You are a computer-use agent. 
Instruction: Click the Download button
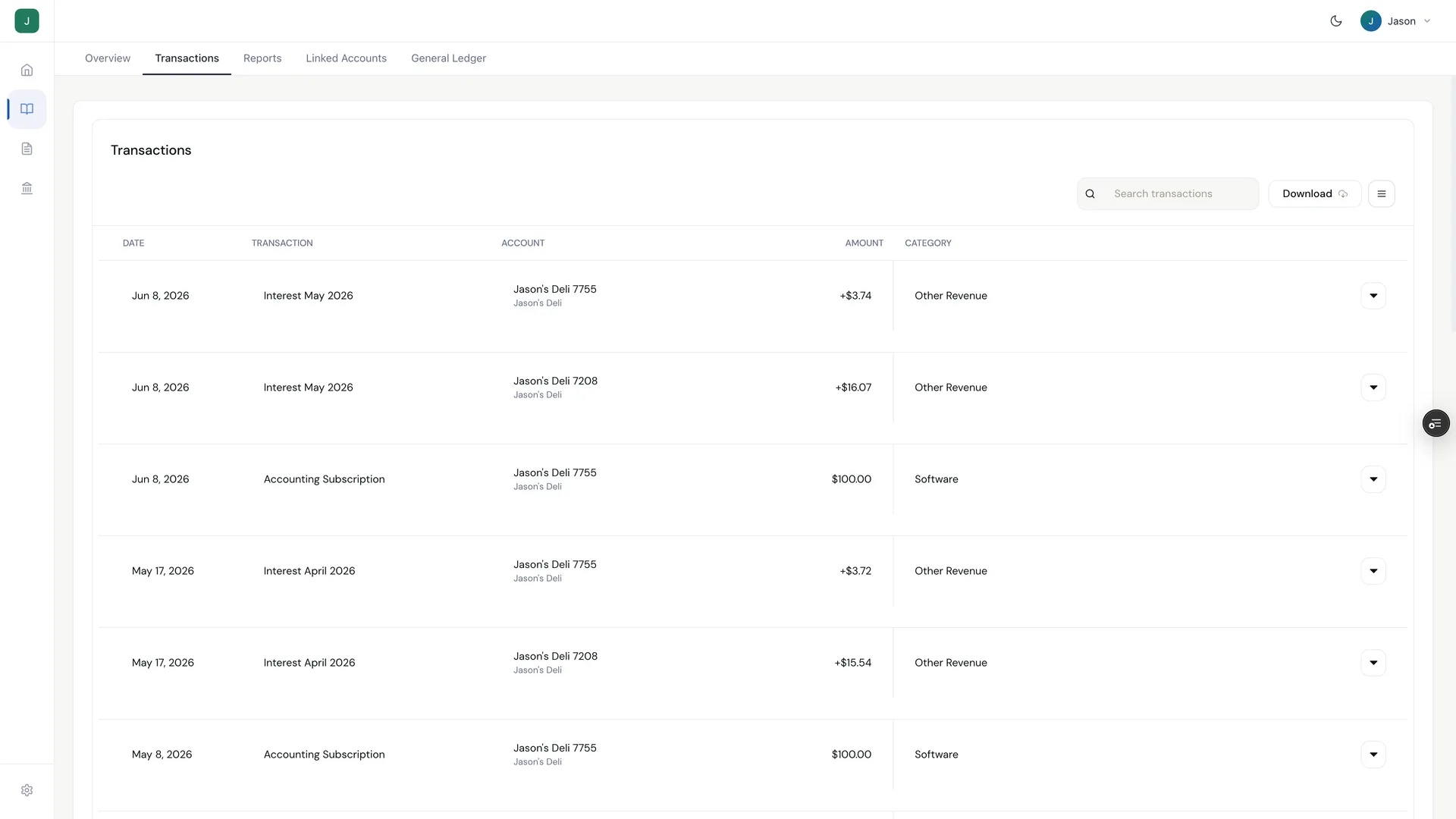click(1314, 194)
